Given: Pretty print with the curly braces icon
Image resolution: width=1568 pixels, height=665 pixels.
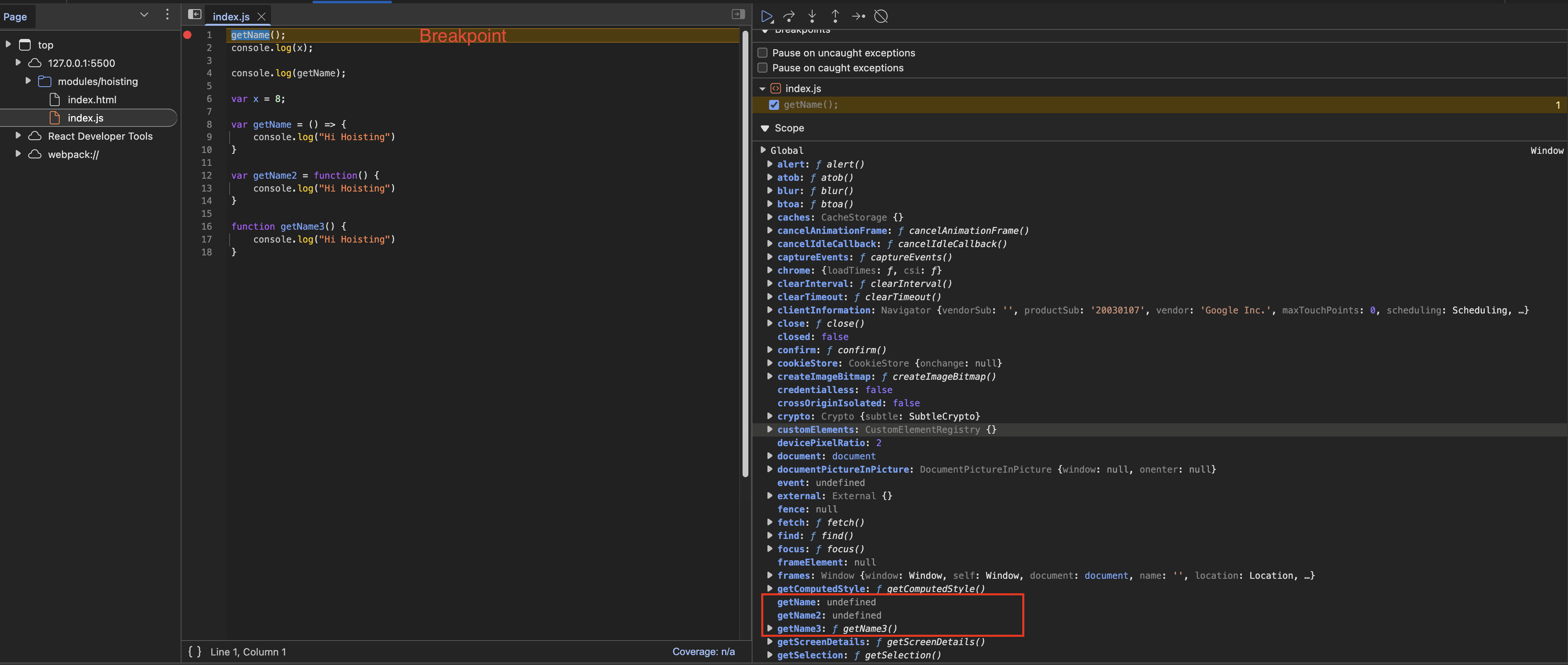Looking at the screenshot, I should click(195, 652).
